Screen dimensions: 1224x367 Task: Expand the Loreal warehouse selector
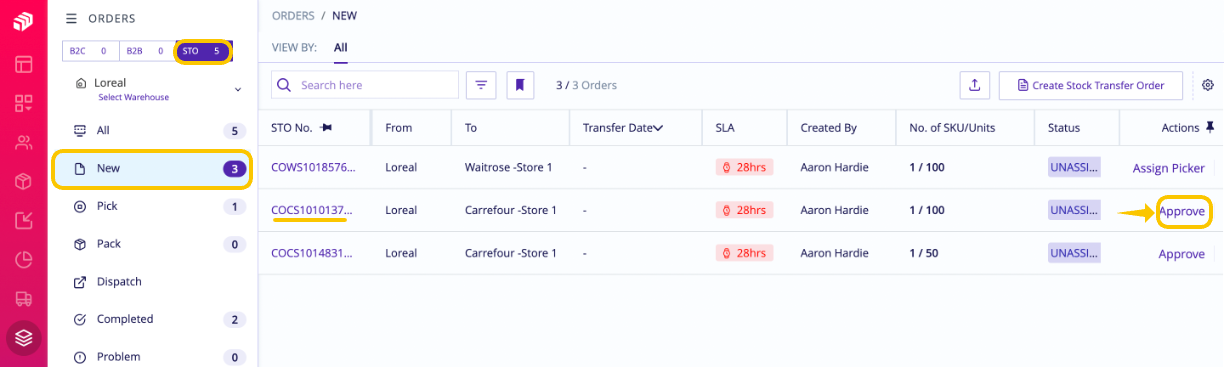156,89
